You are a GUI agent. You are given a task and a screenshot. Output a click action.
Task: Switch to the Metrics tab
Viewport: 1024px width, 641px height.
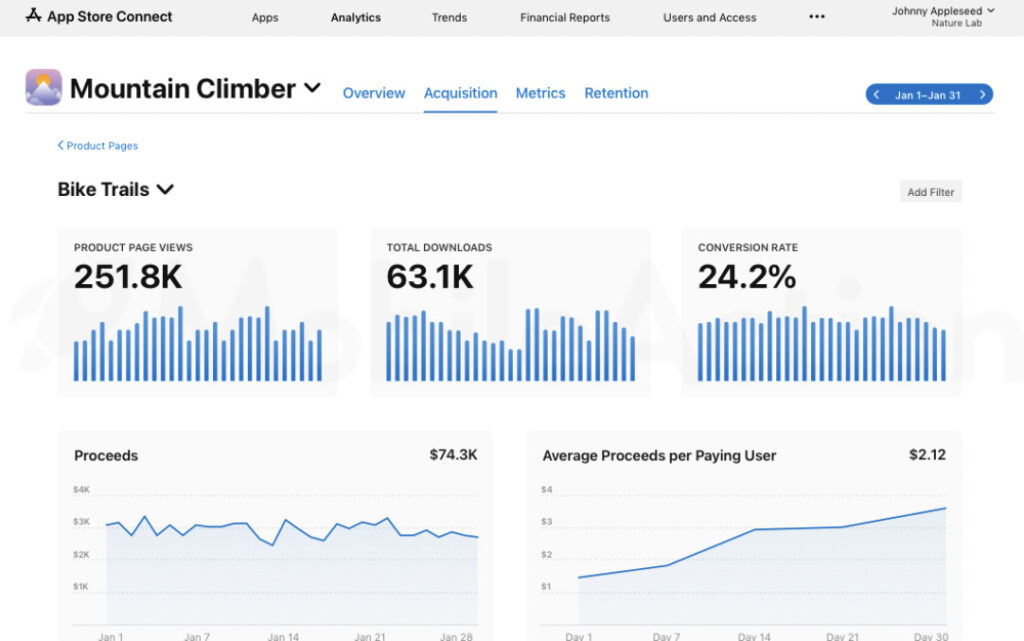click(541, 93)
